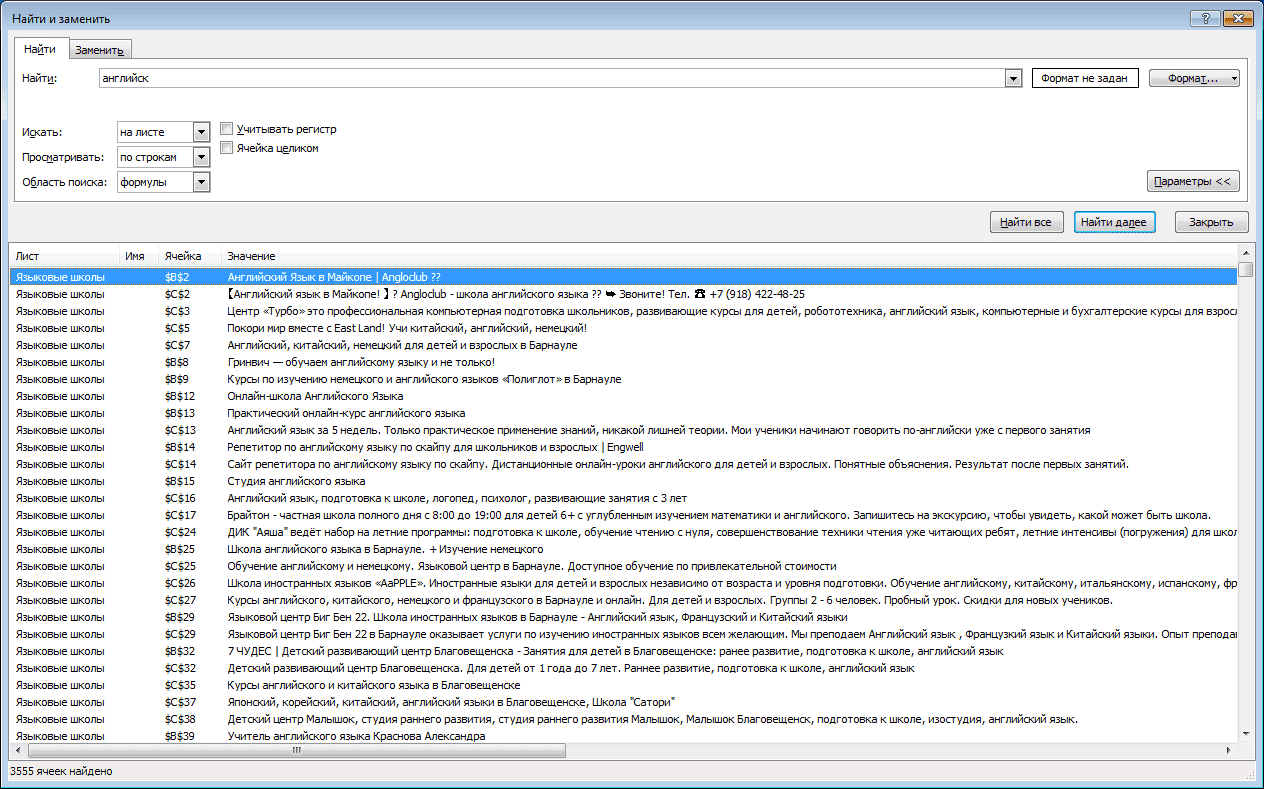The image size is (1264, 789).
Task: Select the result 'Обучение английскому и немецкому'
Action: click(x=623, y=566)
